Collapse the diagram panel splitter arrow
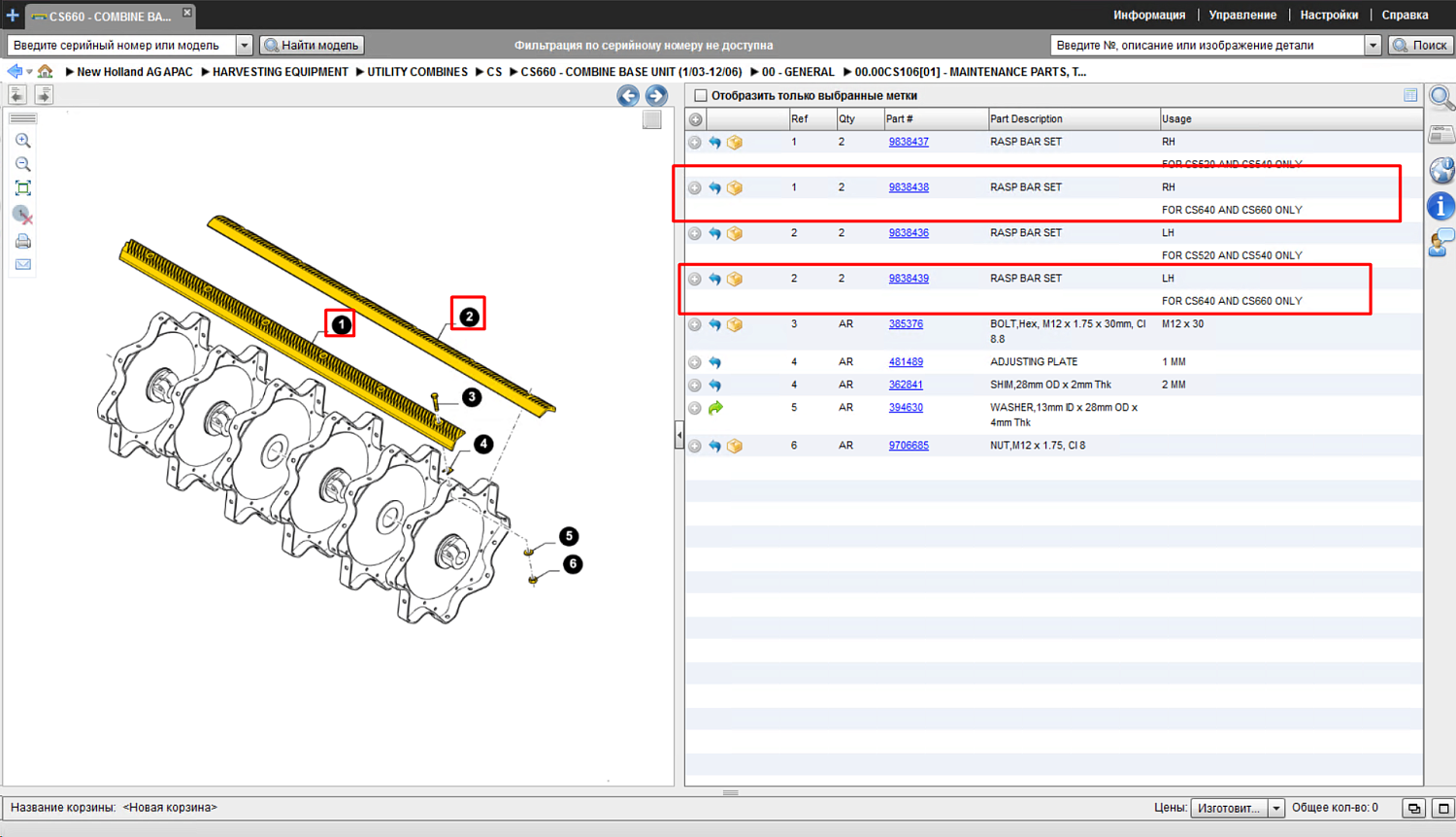1456x837 pixels. 679,435
